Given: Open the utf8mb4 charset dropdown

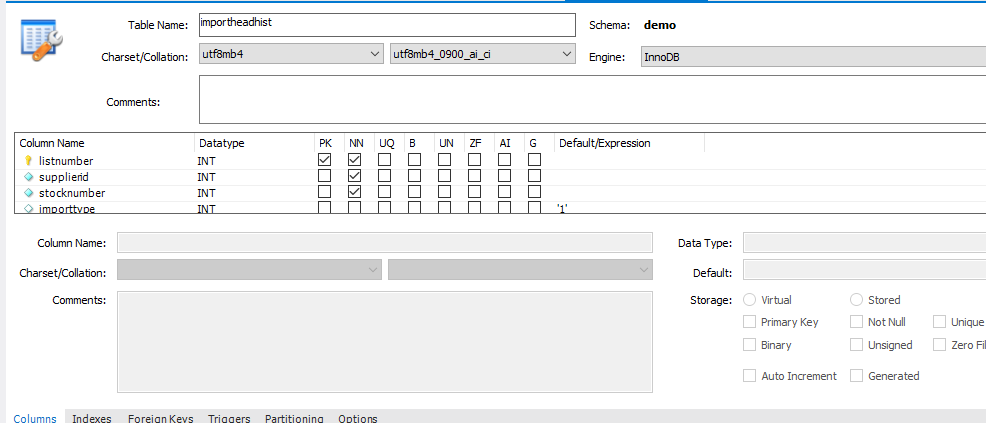Looking at the screenshot, I should (291, 54).
